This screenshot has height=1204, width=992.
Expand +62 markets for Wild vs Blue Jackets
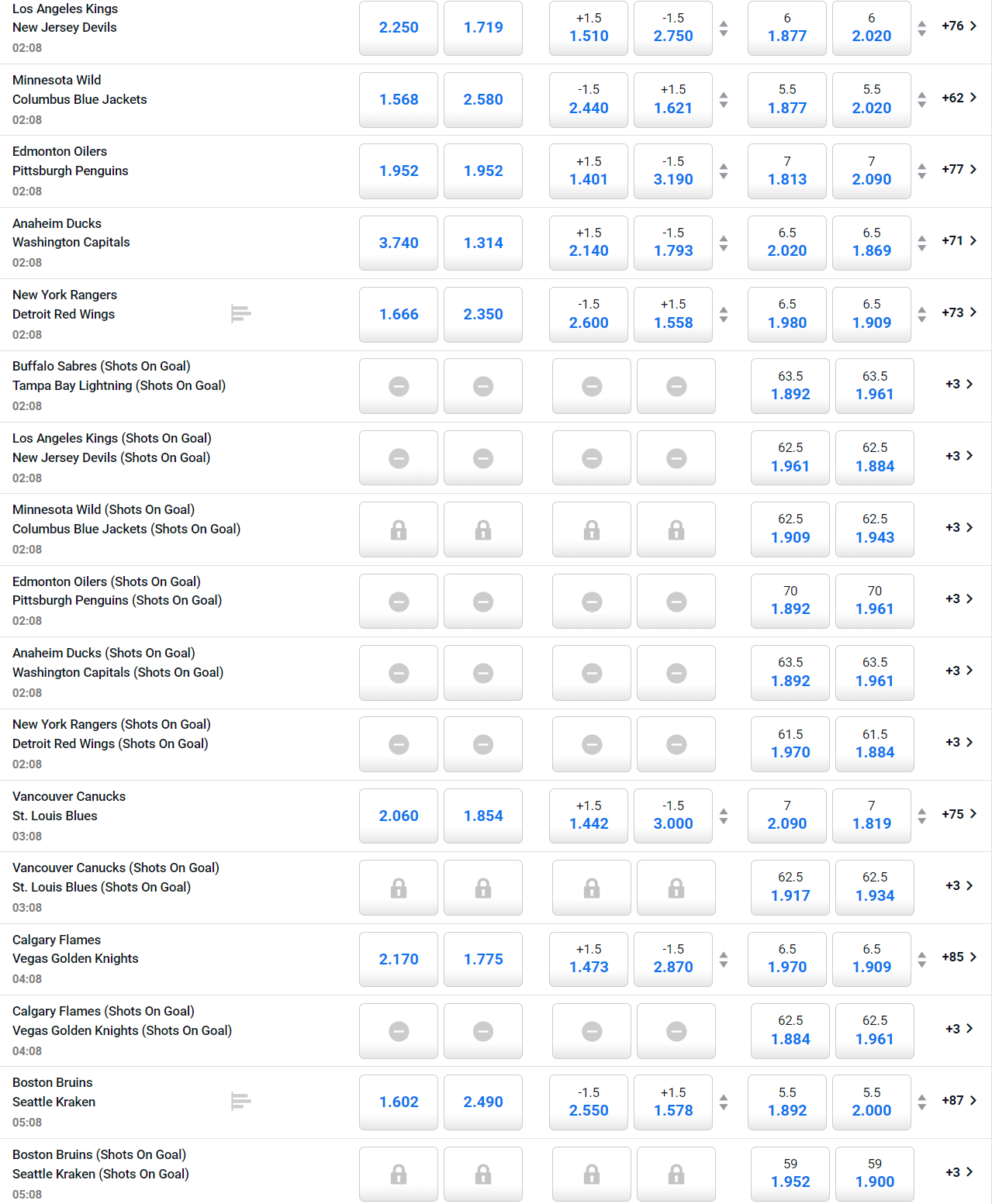[x=959, y=98]
